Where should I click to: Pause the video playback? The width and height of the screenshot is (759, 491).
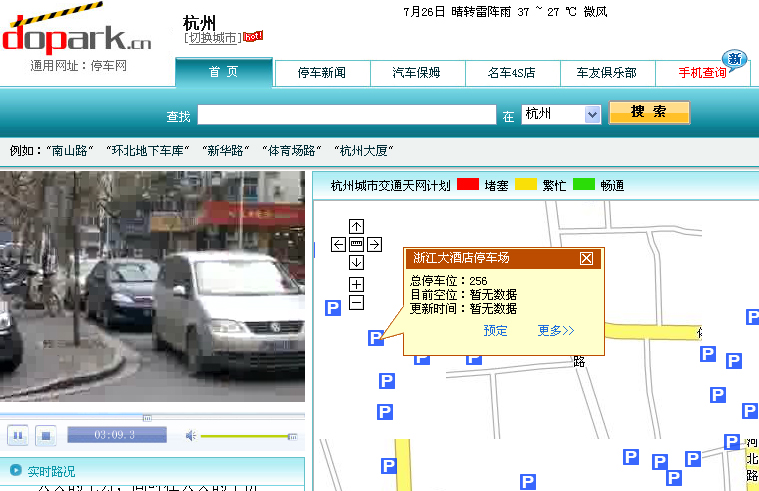coord(18,435)
